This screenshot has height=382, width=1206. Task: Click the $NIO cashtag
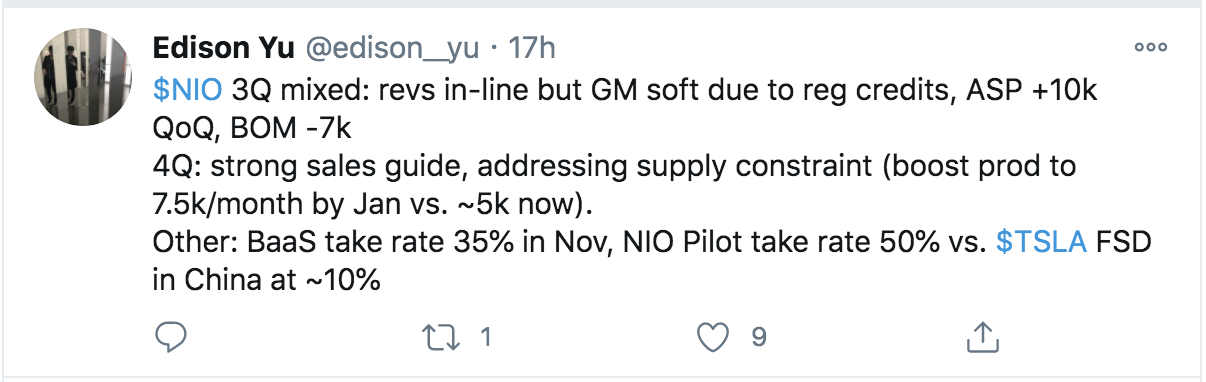tap(189, 89)
